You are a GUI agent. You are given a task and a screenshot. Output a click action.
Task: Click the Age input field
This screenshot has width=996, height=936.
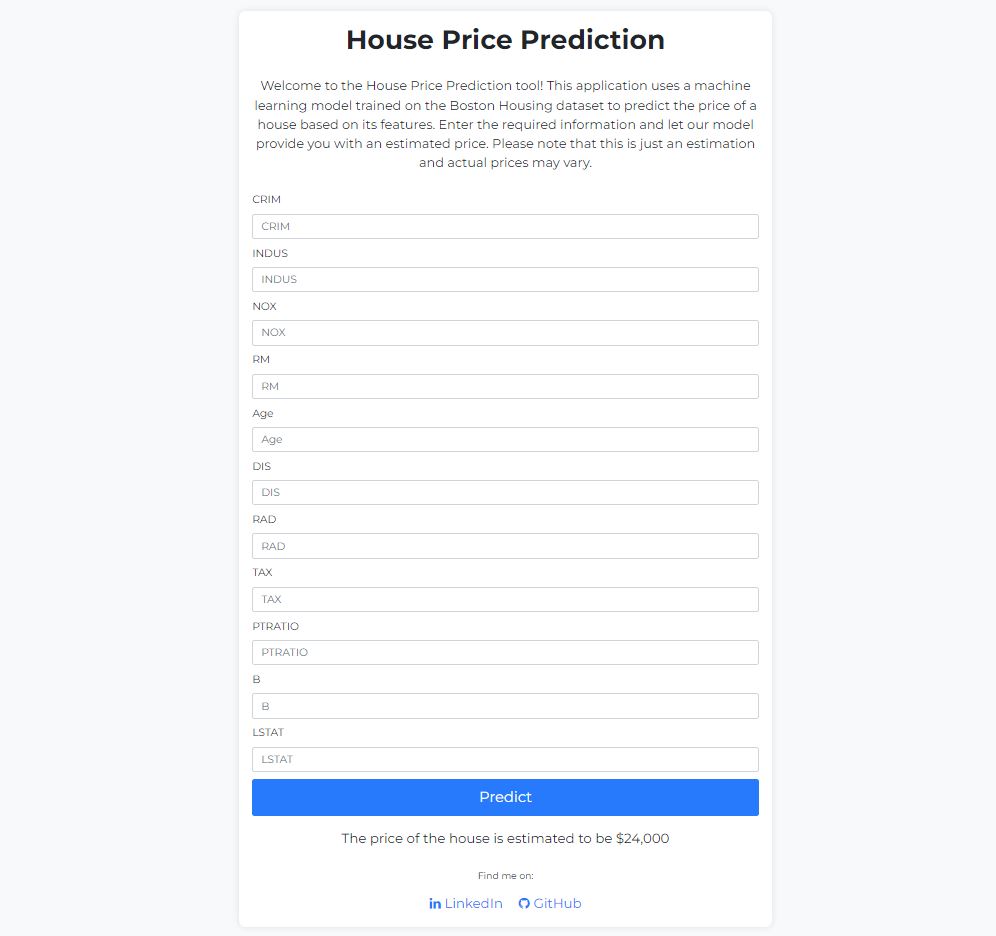[x=505, y=439]
